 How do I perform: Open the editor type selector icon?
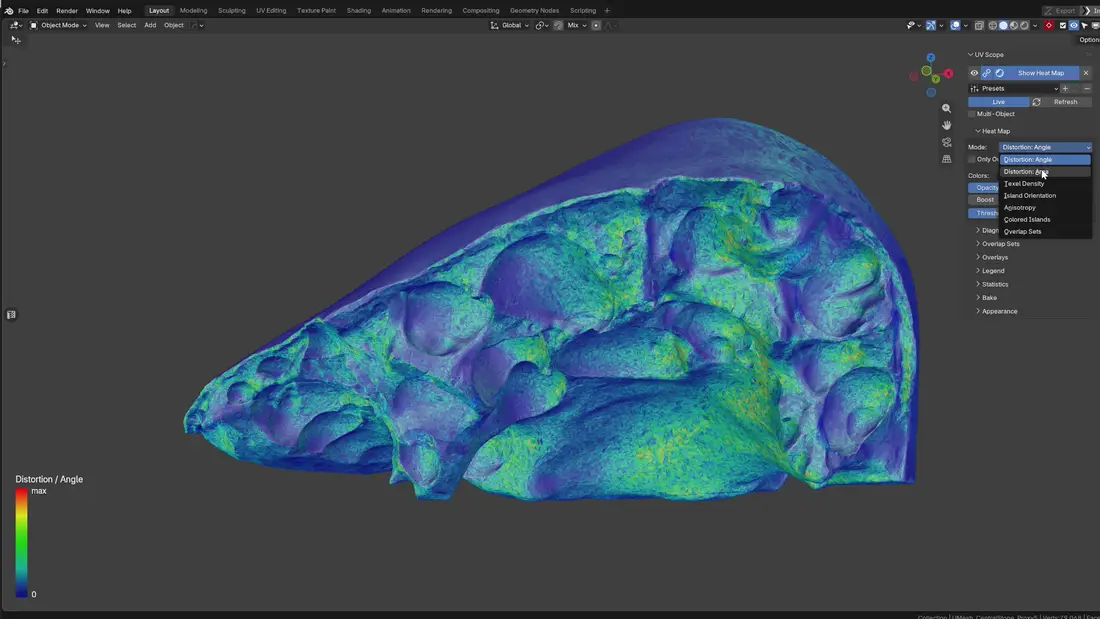15,25
